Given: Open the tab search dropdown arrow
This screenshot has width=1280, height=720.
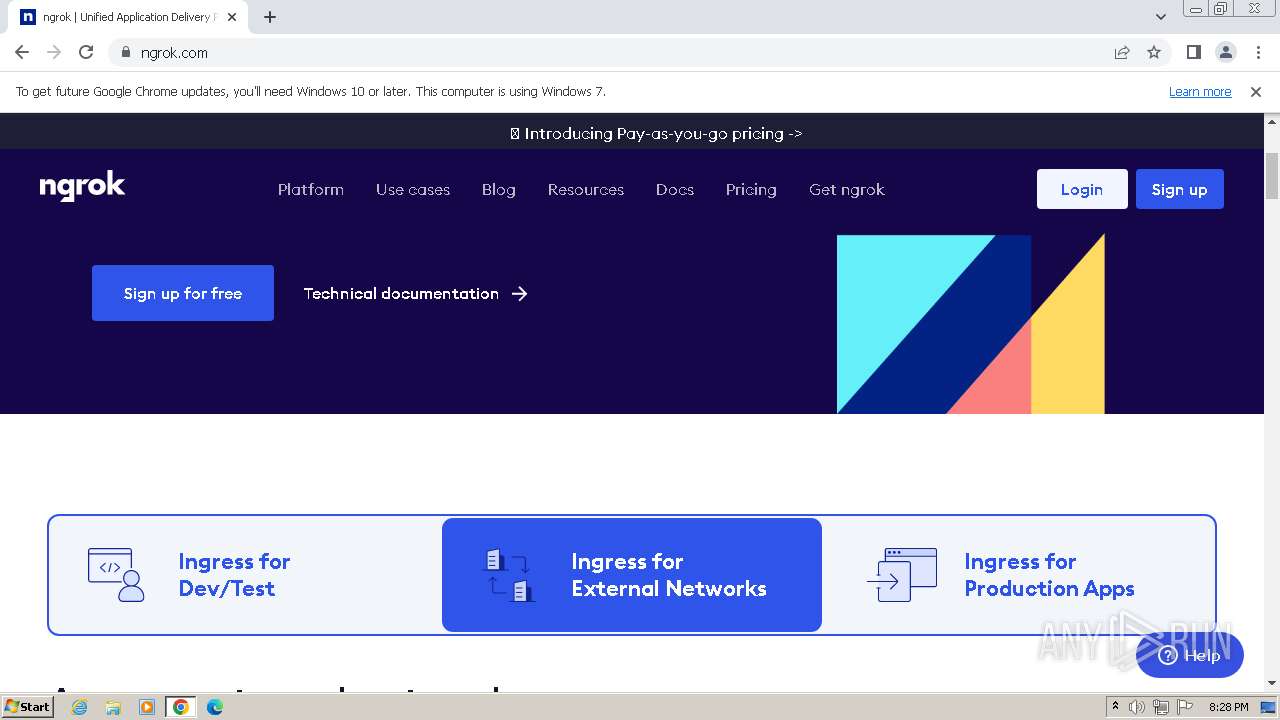Looking at the screenshot, I should pyautogui.click(x=1160, y=17).
